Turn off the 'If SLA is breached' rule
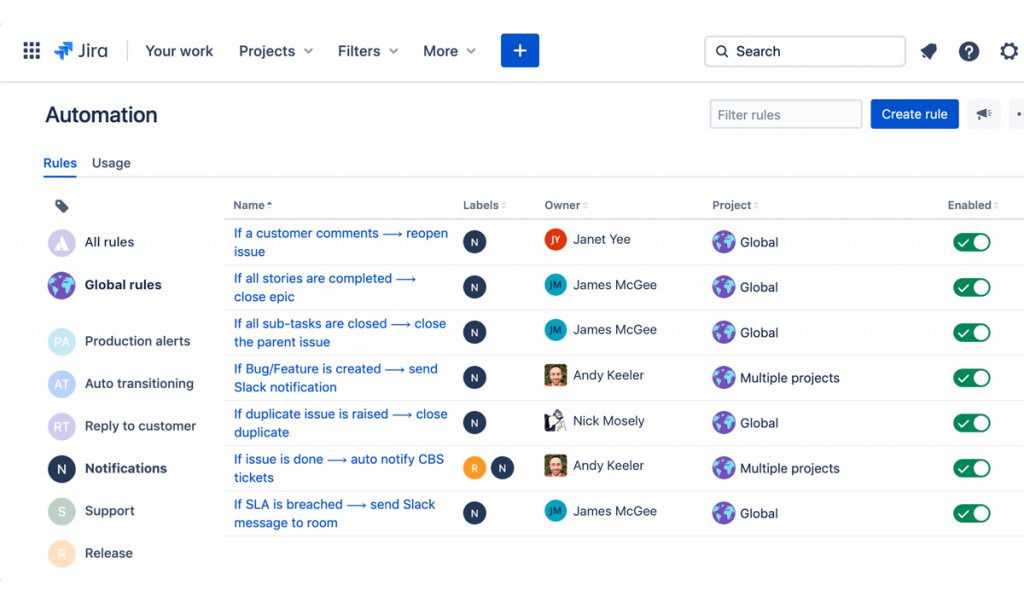Image resolution: width=1024 pixels, height=591 pixels. tap(971, 513)
